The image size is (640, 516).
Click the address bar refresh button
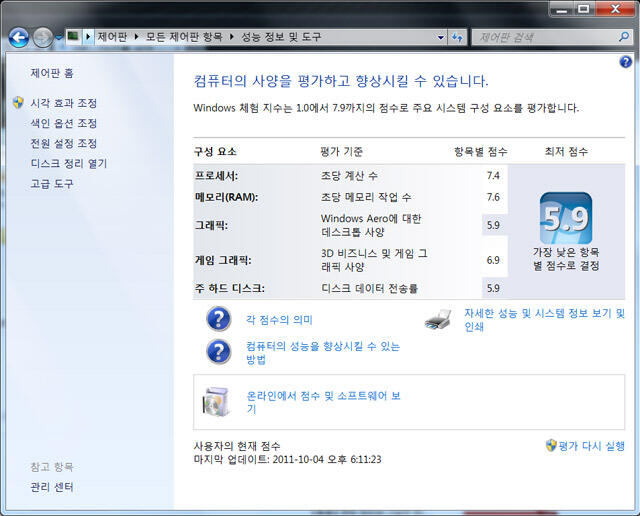click(x=457, y=38)
